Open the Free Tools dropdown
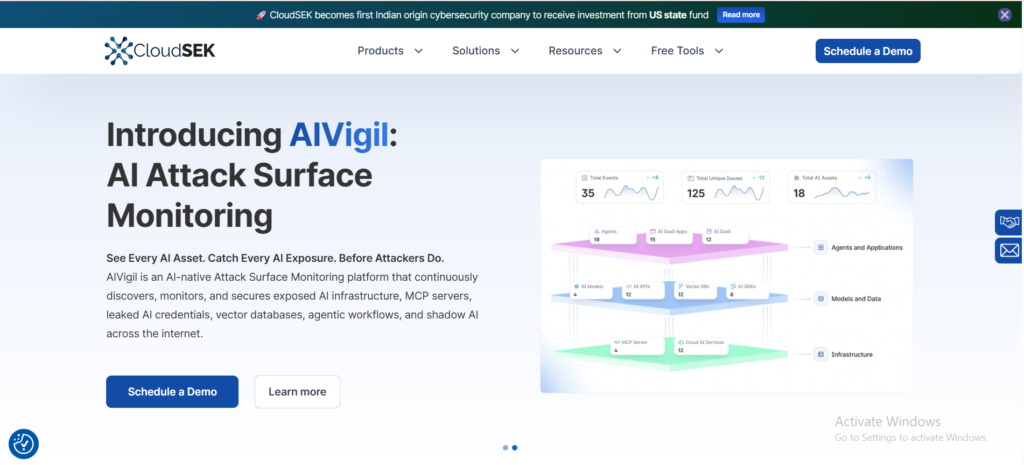The width and height of the screenshot is (1024, 465). pyautogui.click(x=687, y=51)
